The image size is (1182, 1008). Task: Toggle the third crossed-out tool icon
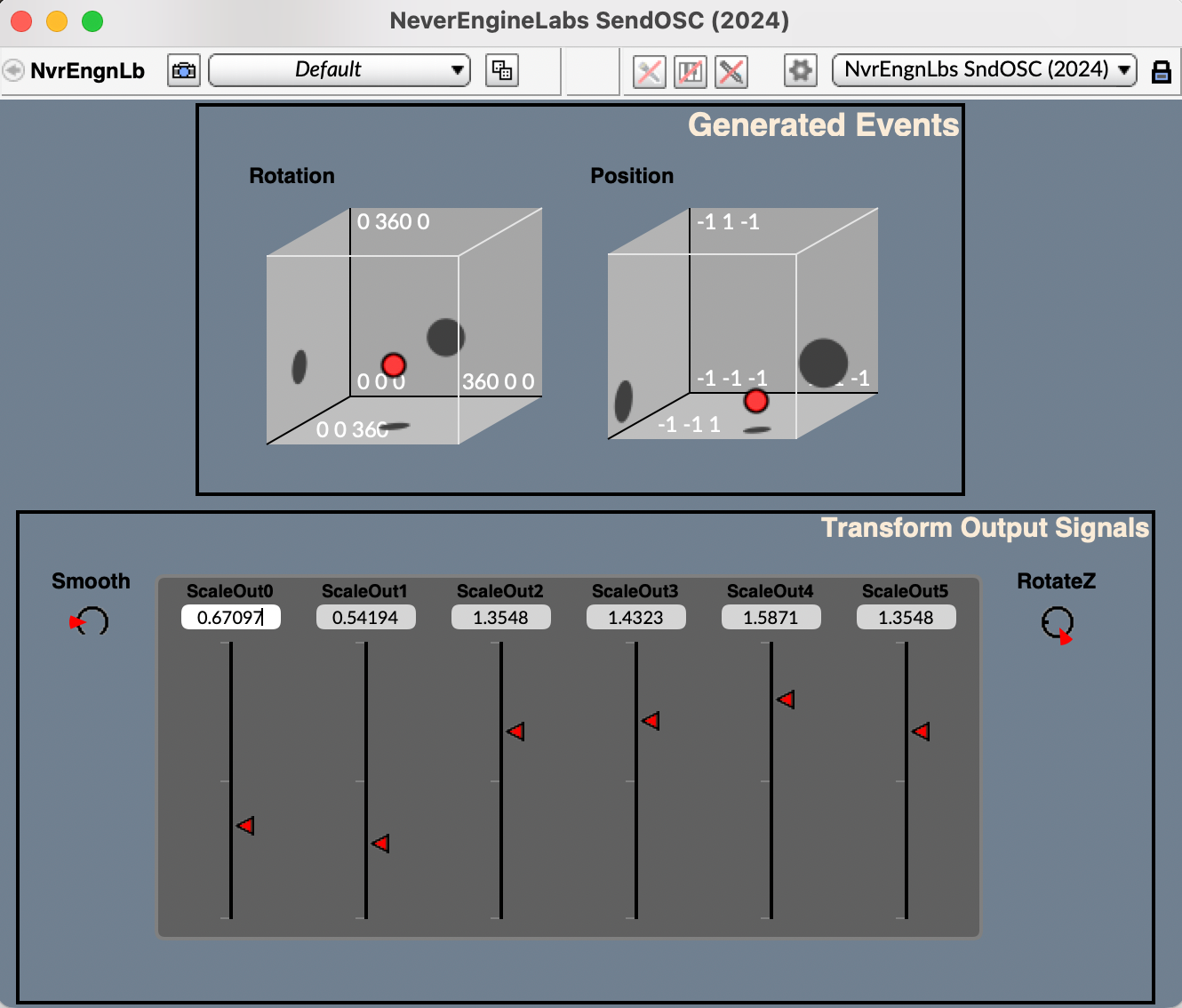(731, 71)
